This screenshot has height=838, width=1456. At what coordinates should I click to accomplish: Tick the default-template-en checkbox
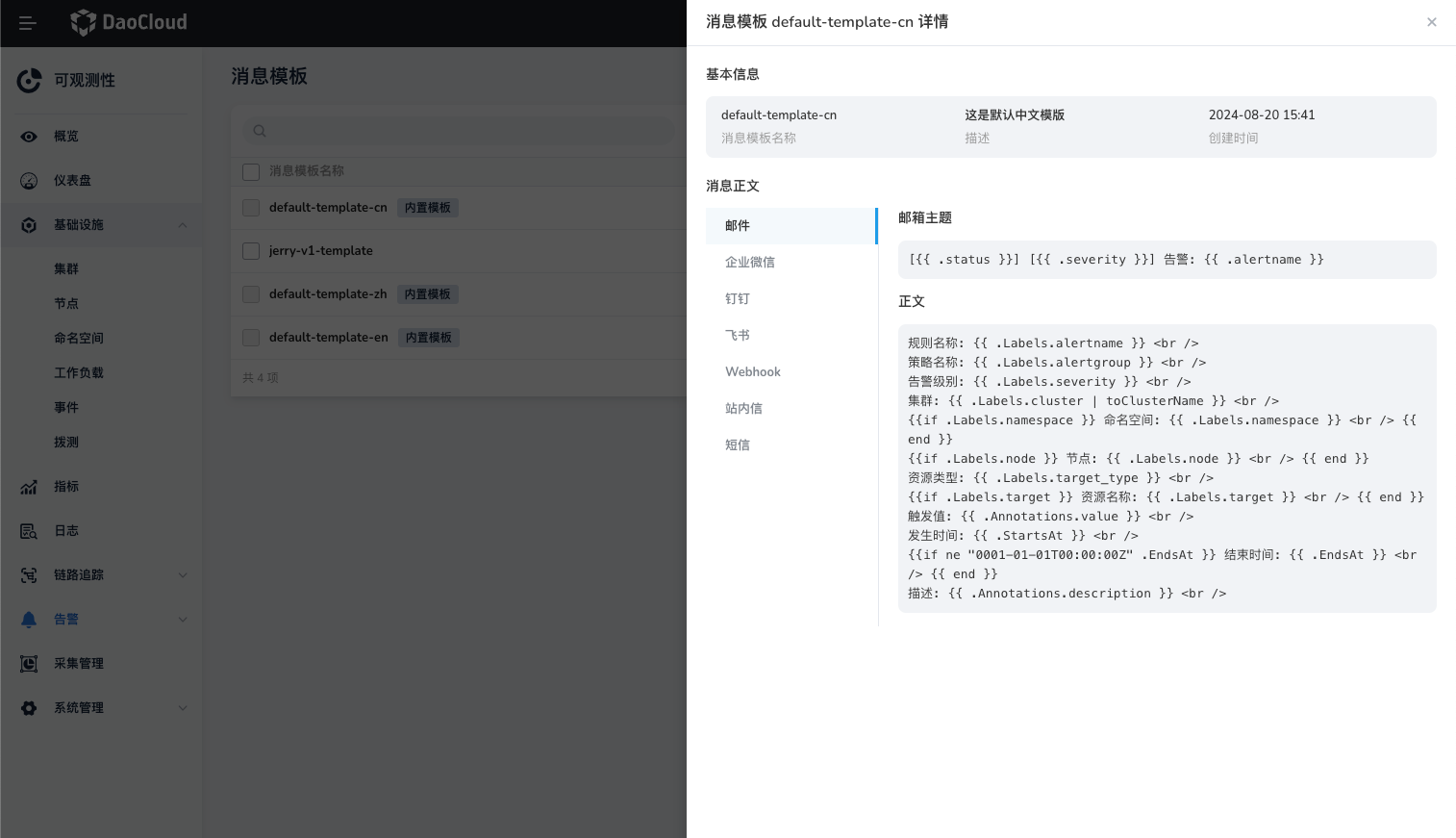[251, 338]
